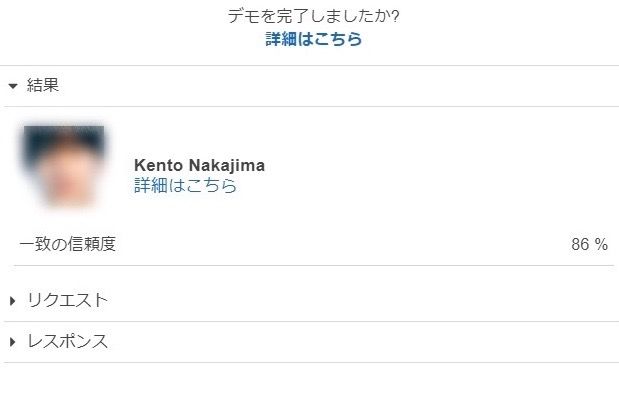The width and height of the screenshot is (619, 411).
Task: Click right-pointing triangle icon beside リクエスト
Action: [13, 301]
